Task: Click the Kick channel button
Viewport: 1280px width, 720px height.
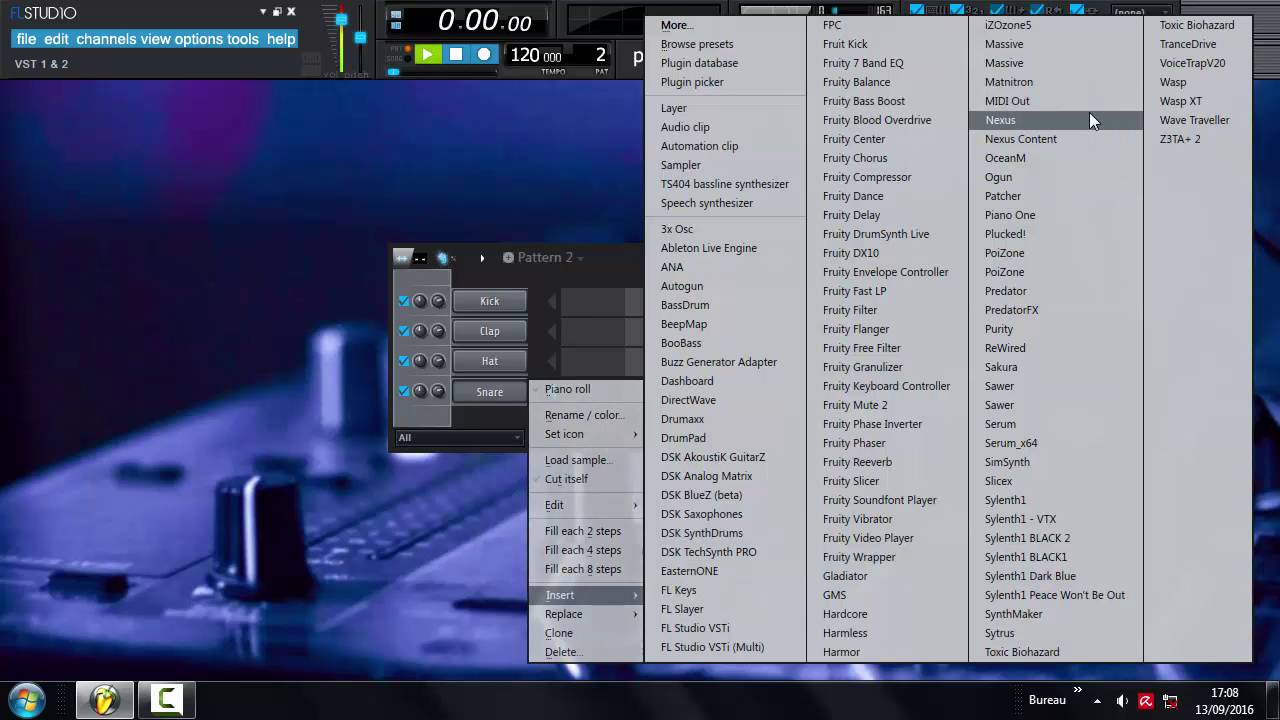Action: pyautogui.click(x=489, y=301)
